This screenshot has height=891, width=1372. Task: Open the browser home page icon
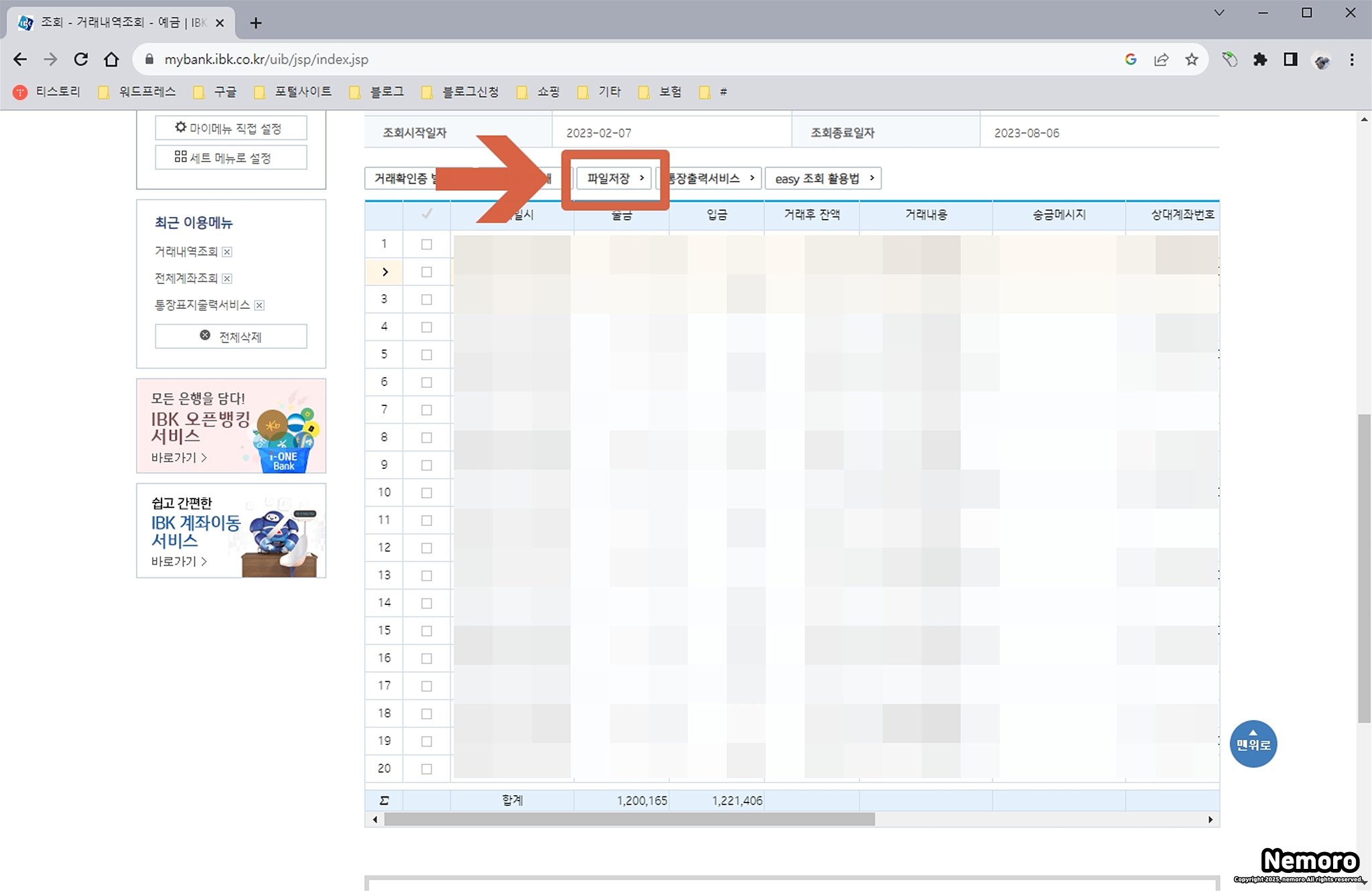[111, 60]
